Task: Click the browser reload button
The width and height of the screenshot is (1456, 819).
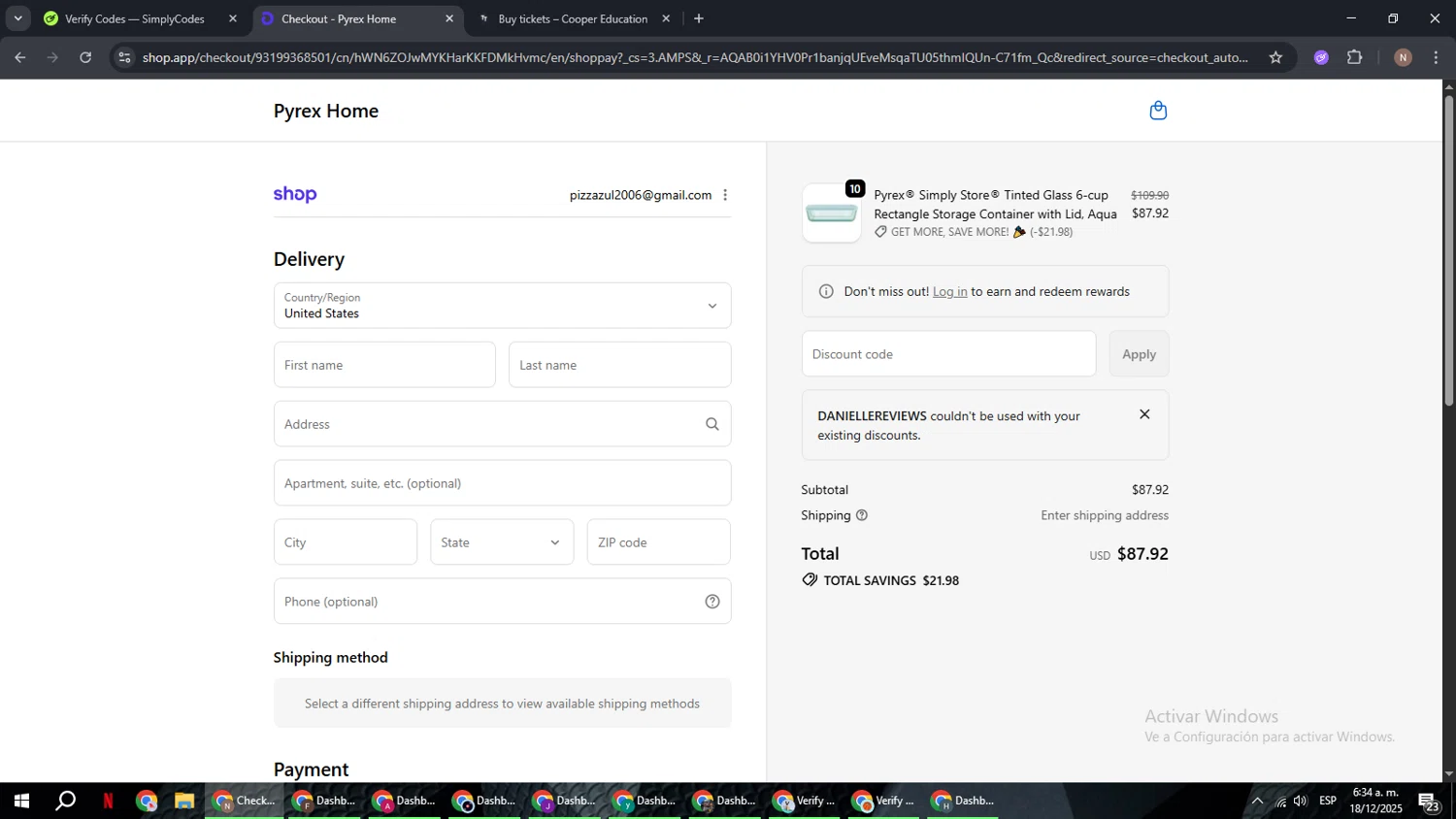Action: [x=85, y=57]
